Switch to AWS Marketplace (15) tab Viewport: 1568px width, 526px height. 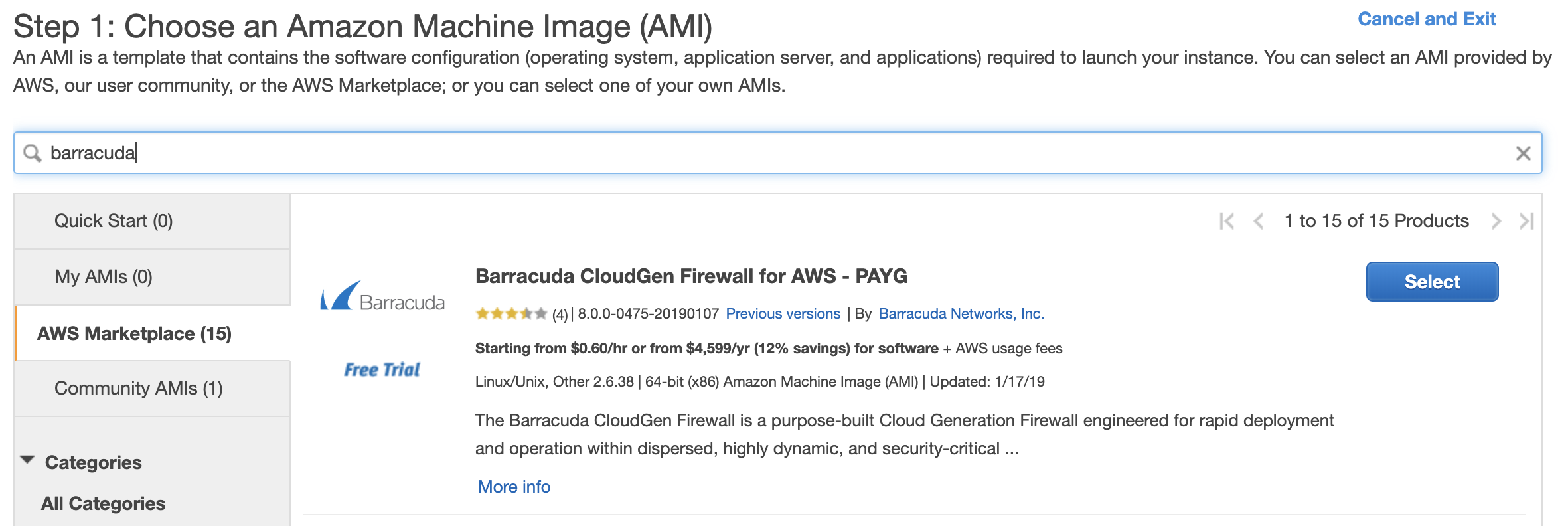point(134,333)
